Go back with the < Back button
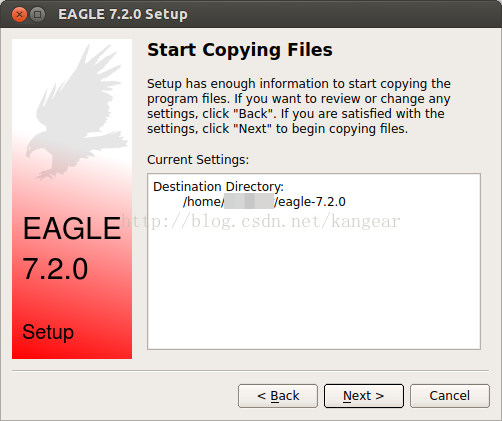 (278, 396)
